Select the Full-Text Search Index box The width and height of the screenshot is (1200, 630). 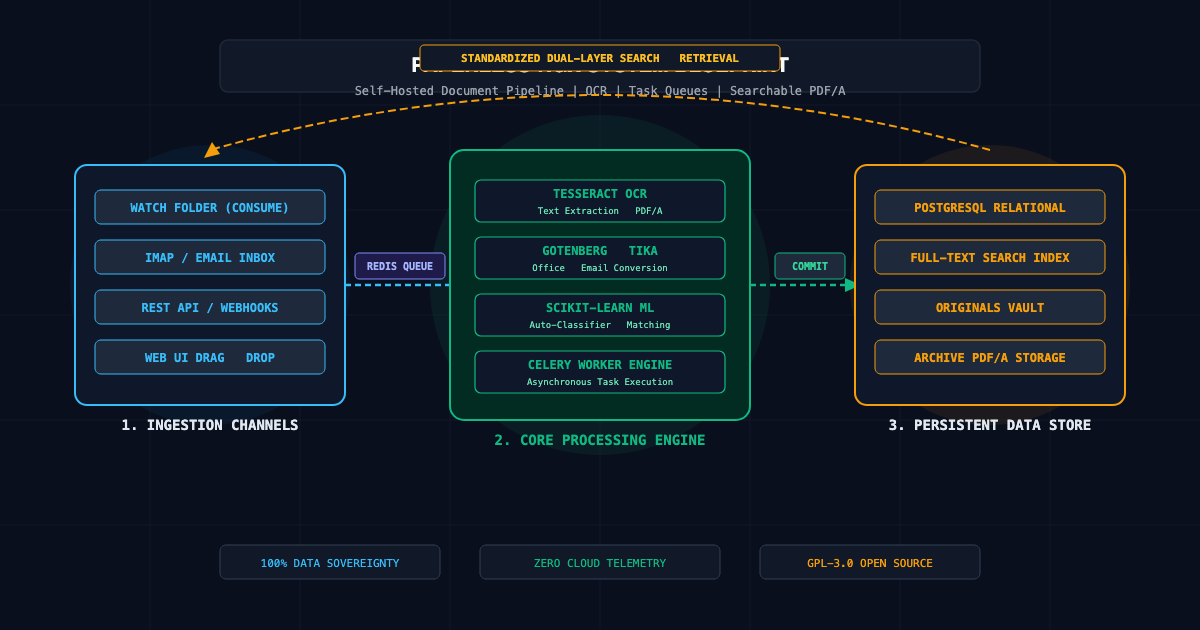click(x=990, y=257)
